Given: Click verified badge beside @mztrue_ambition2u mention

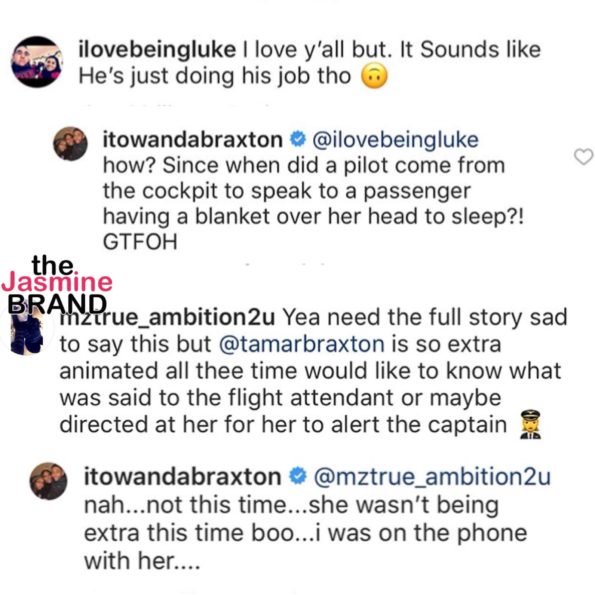Looking at the screenshot, I should (x=298, y=476).
